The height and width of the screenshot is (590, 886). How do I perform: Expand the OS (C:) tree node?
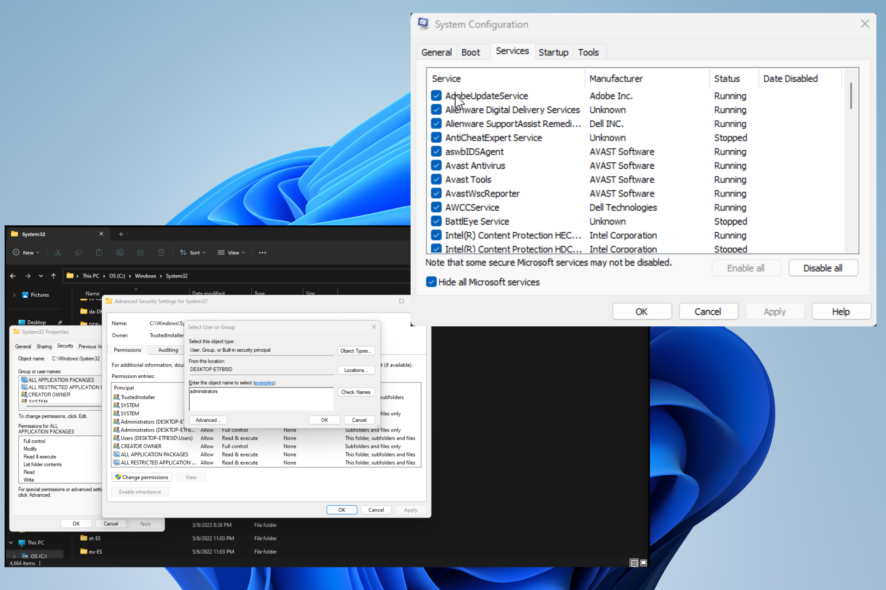click(x=14, y=556)
